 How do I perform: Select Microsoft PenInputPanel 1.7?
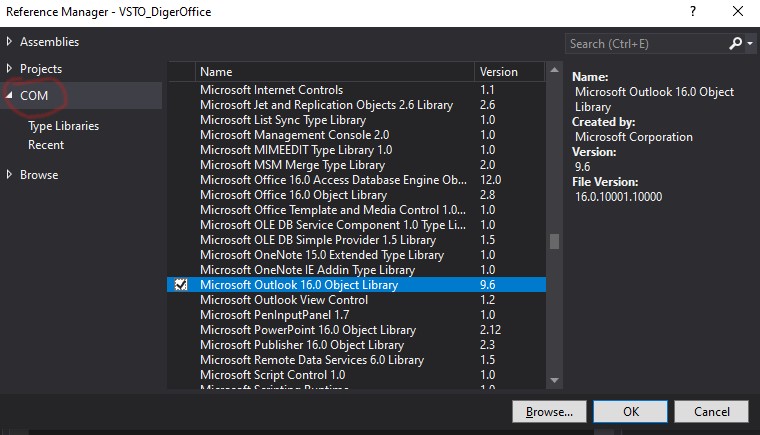point(356,315)
